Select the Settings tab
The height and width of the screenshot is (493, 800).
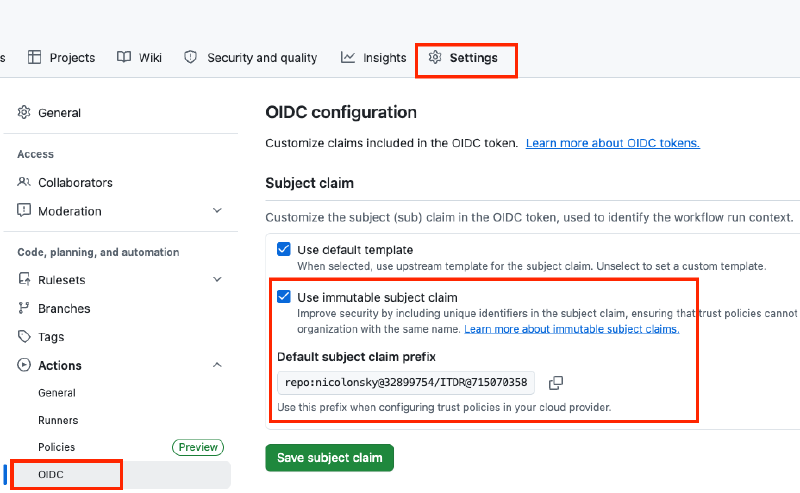tap(463, 58)
